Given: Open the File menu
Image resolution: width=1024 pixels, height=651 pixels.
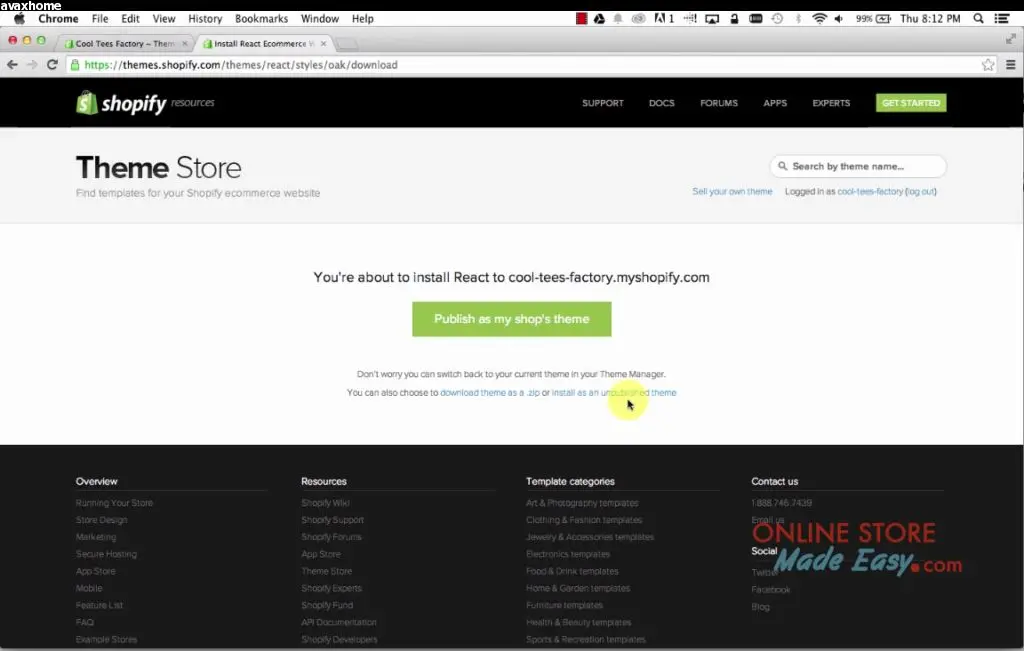Looking at the screenshot, I should [100, 18].
